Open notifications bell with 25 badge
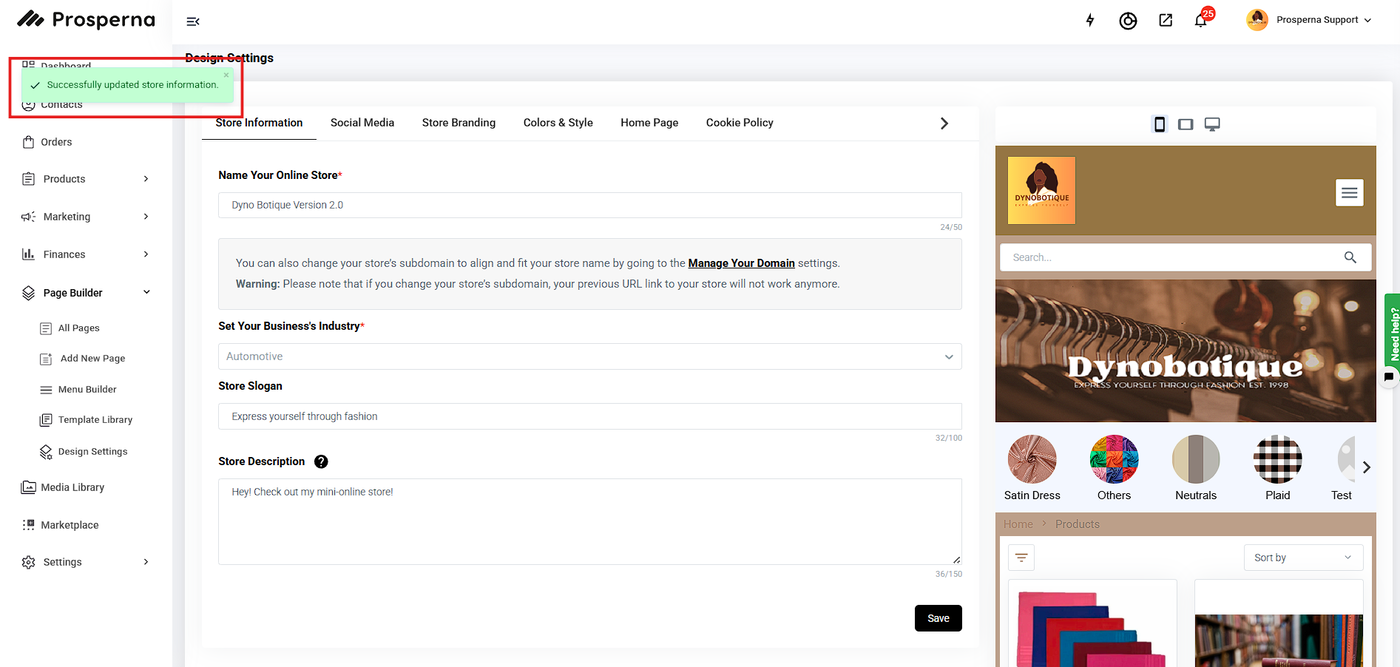1400x667 pixels. coord(1201,20)
